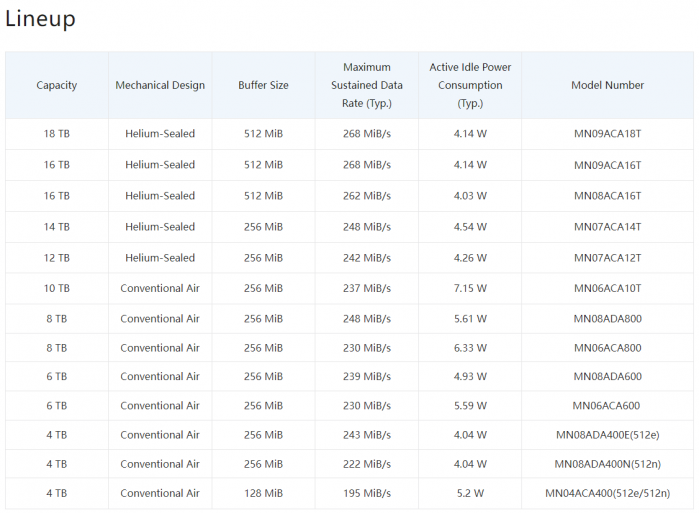This screenshot has height=513, width=700.
Task: Click the Mechanical Design column header
Action: click(x=160, y=85)
